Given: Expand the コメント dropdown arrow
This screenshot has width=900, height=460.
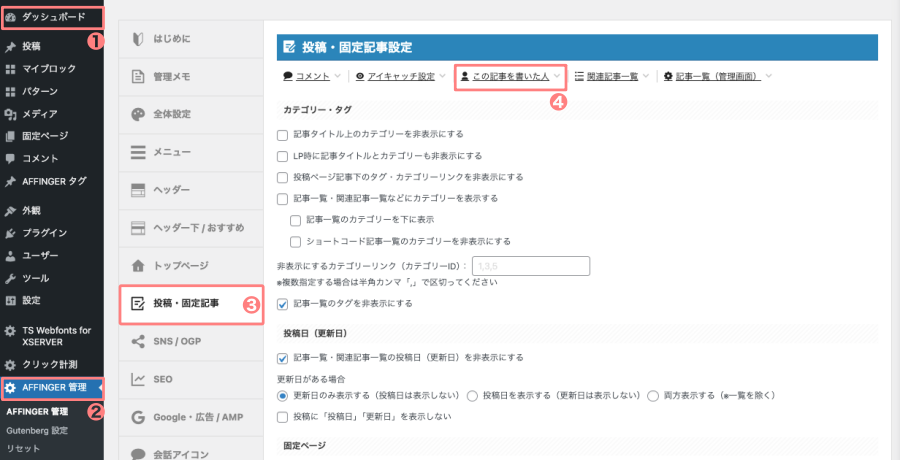Looking at the screenshot, I should click(337, 76).
